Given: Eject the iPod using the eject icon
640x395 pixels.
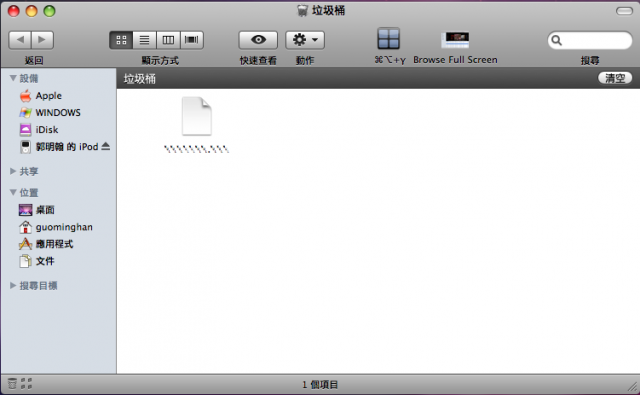Looking at the screenshot, I should 106,146.
